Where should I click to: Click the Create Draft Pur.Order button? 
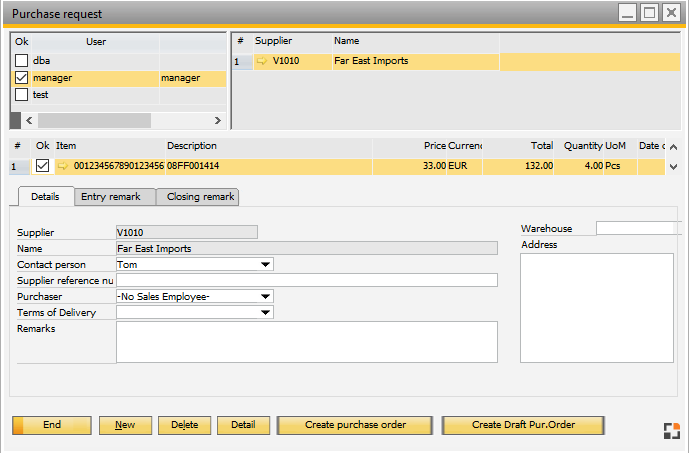point(523,425)
